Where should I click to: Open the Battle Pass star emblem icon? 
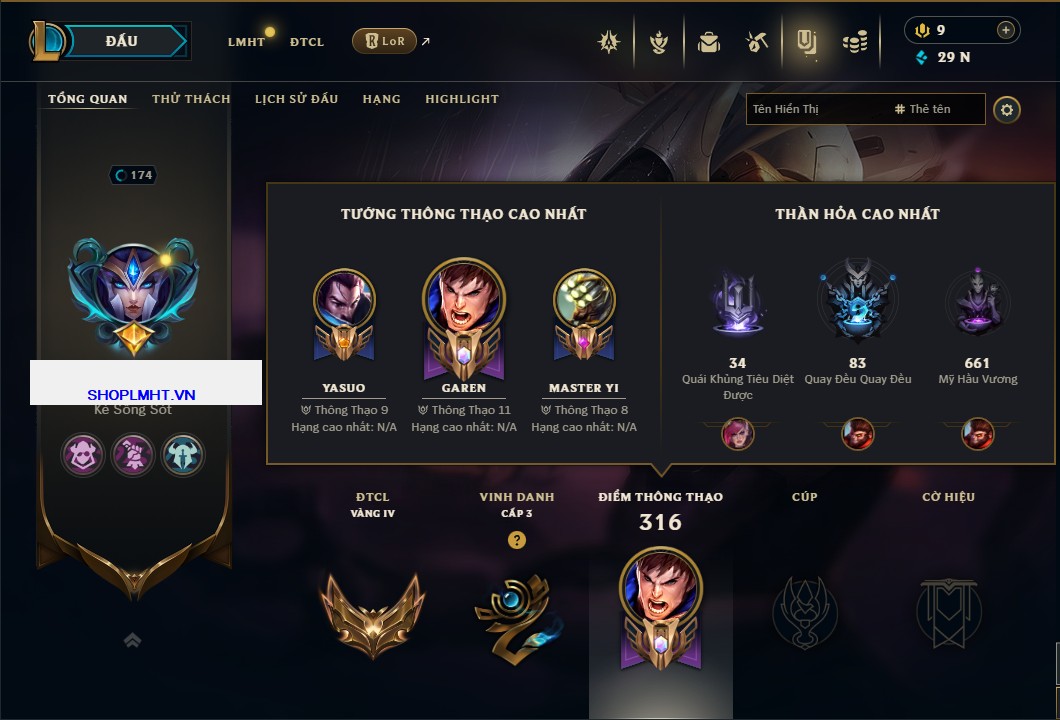coord(609,42)
